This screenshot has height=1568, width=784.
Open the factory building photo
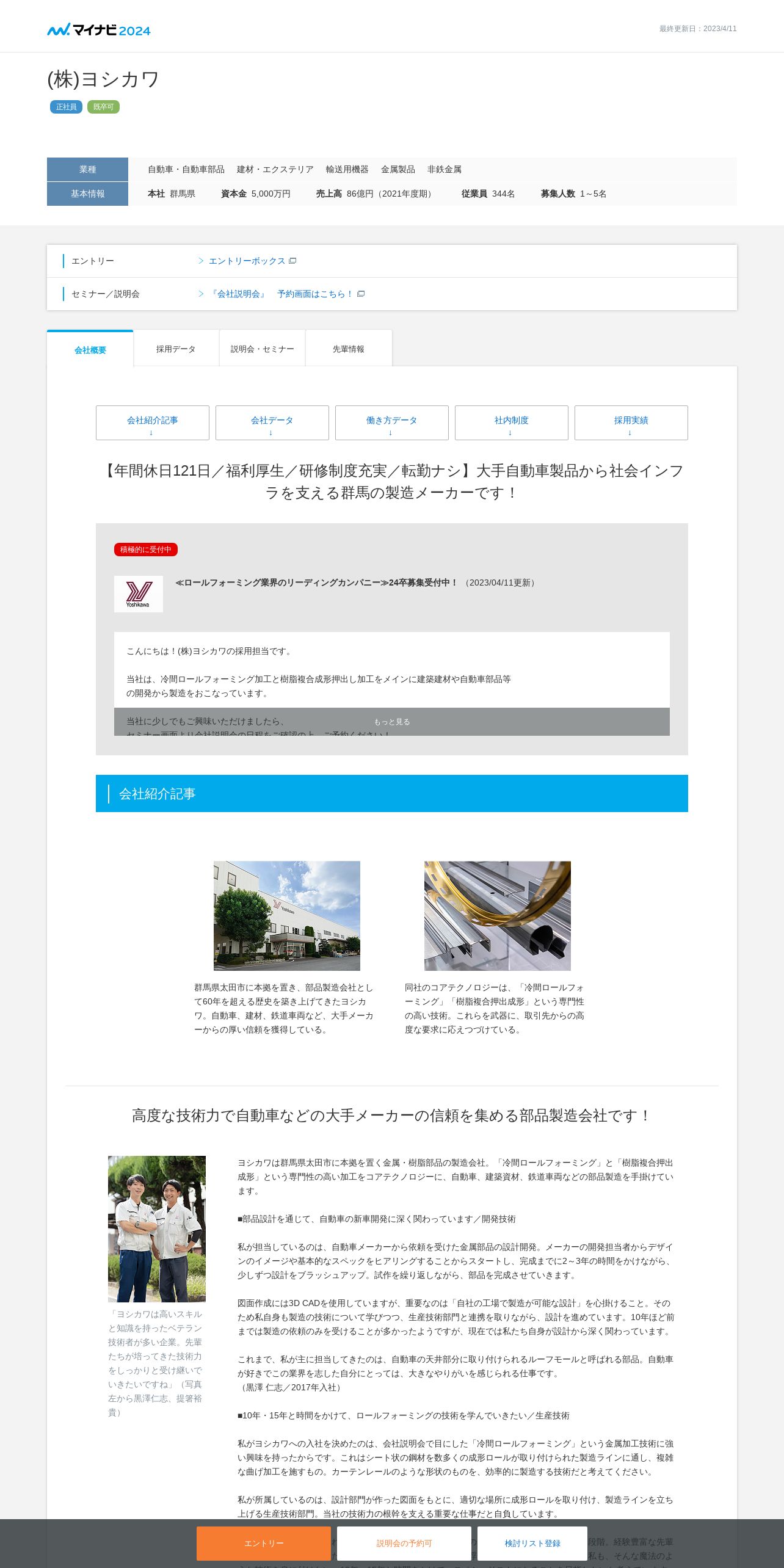287,916
